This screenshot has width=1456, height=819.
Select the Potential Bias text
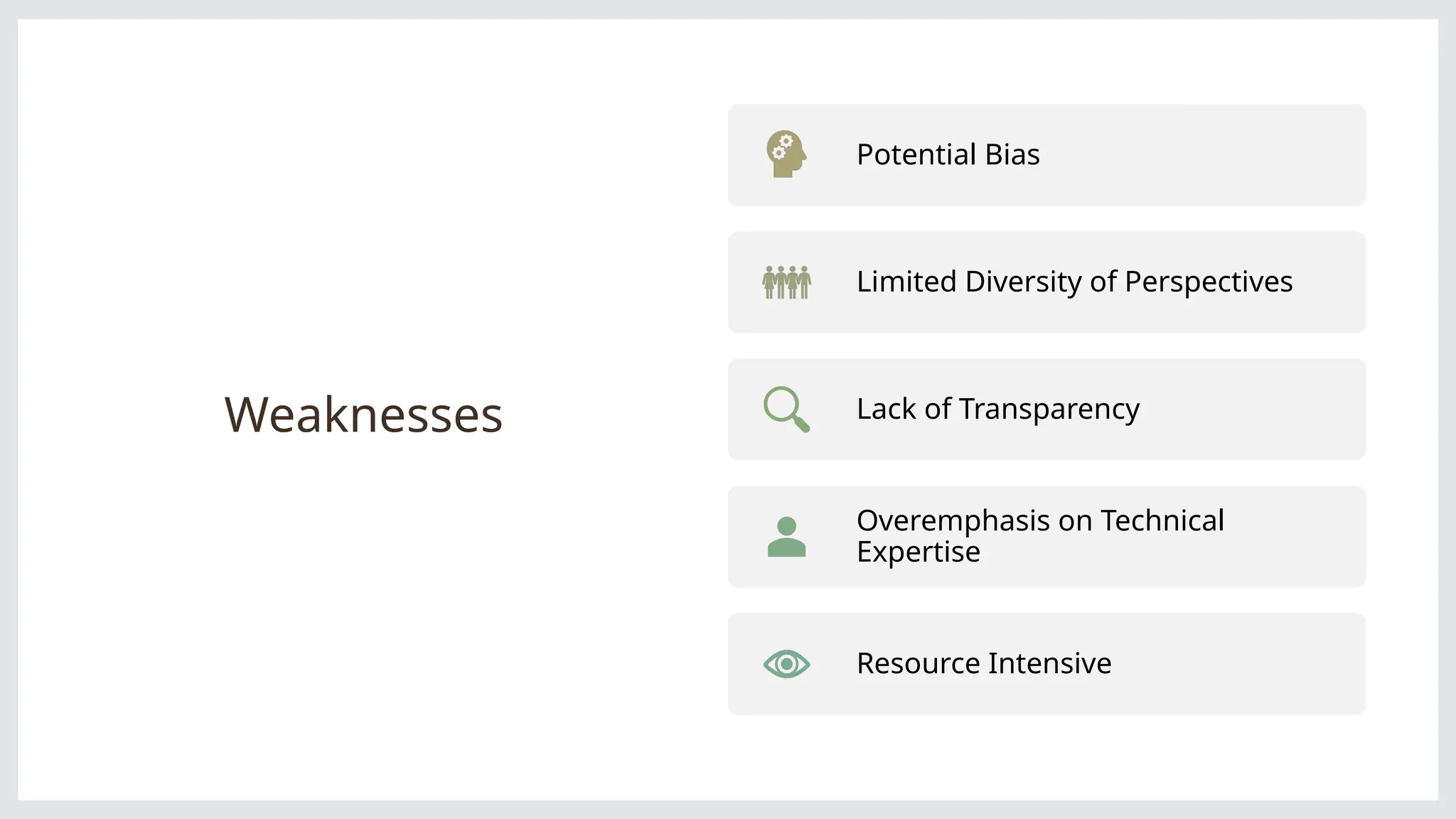948,155
